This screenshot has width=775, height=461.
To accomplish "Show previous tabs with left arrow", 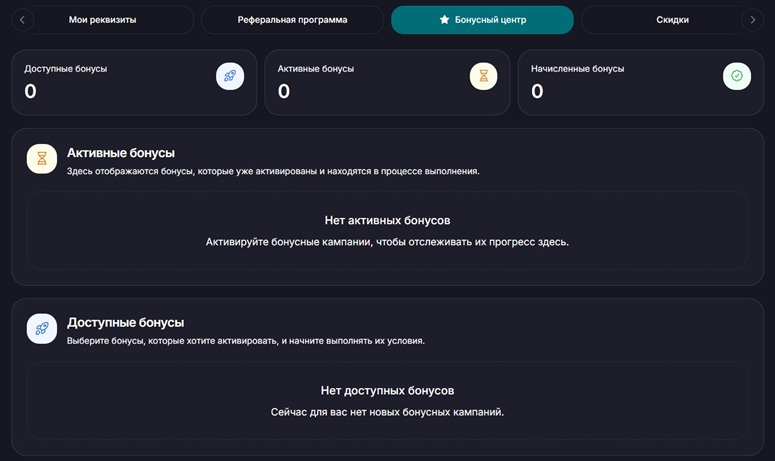I will click(x=22, y=20).
